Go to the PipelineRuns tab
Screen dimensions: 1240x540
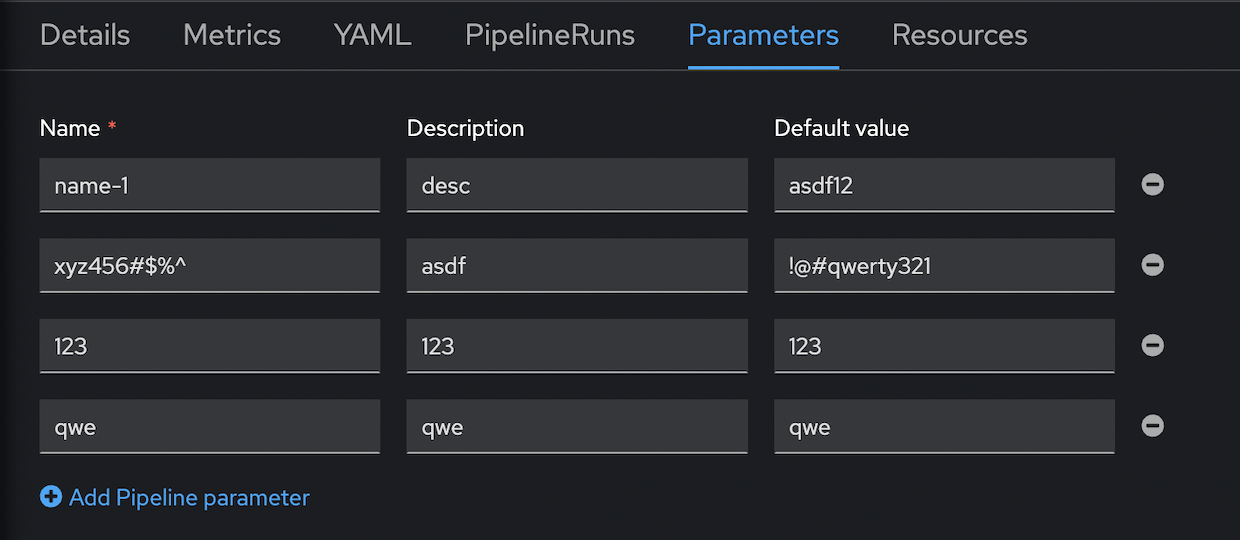[550, 35]
